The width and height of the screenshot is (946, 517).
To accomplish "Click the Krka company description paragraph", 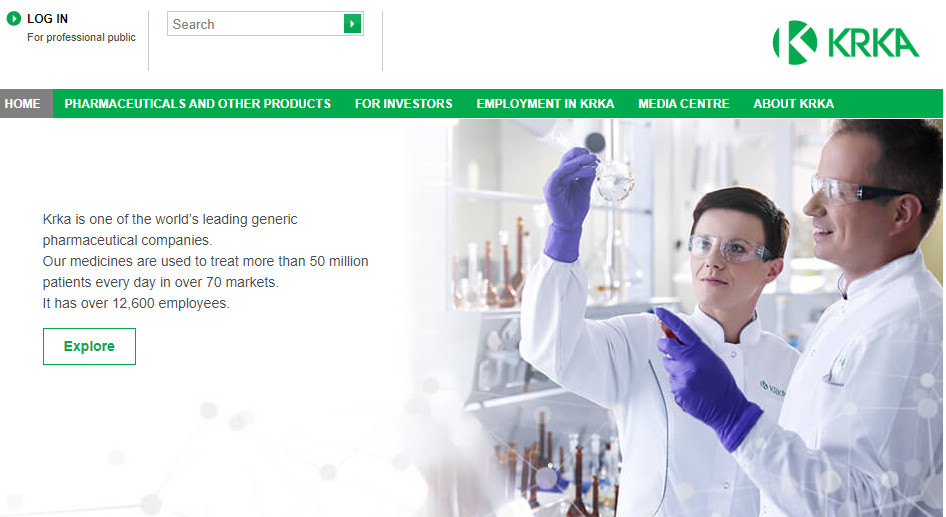I will 205,261.
